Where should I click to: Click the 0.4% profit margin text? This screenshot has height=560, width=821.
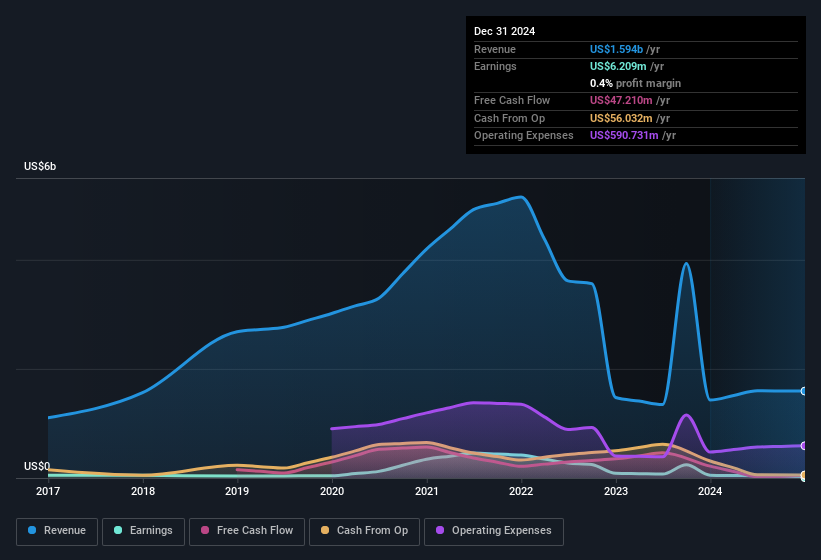click(x=635, y=83)
